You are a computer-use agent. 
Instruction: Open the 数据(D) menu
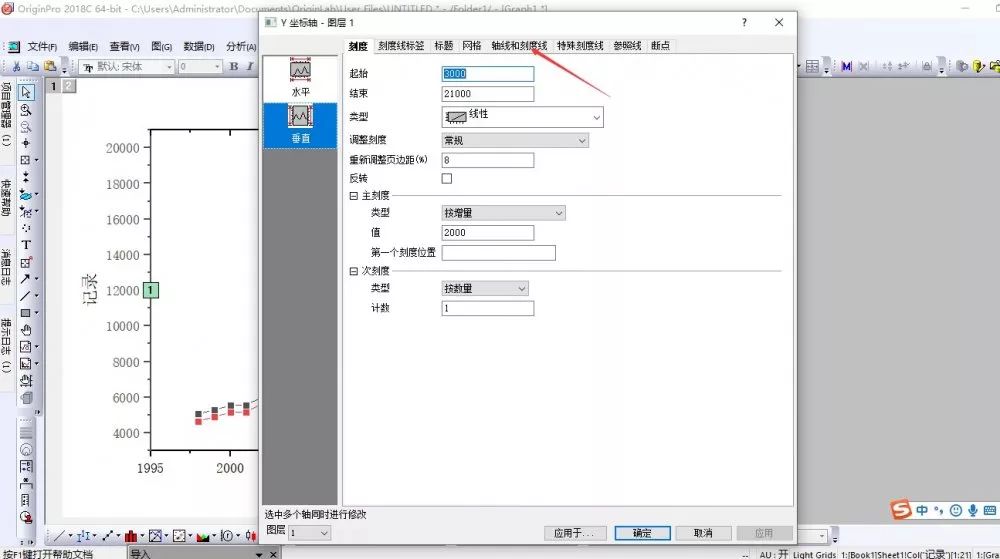(x=199, y=47)
